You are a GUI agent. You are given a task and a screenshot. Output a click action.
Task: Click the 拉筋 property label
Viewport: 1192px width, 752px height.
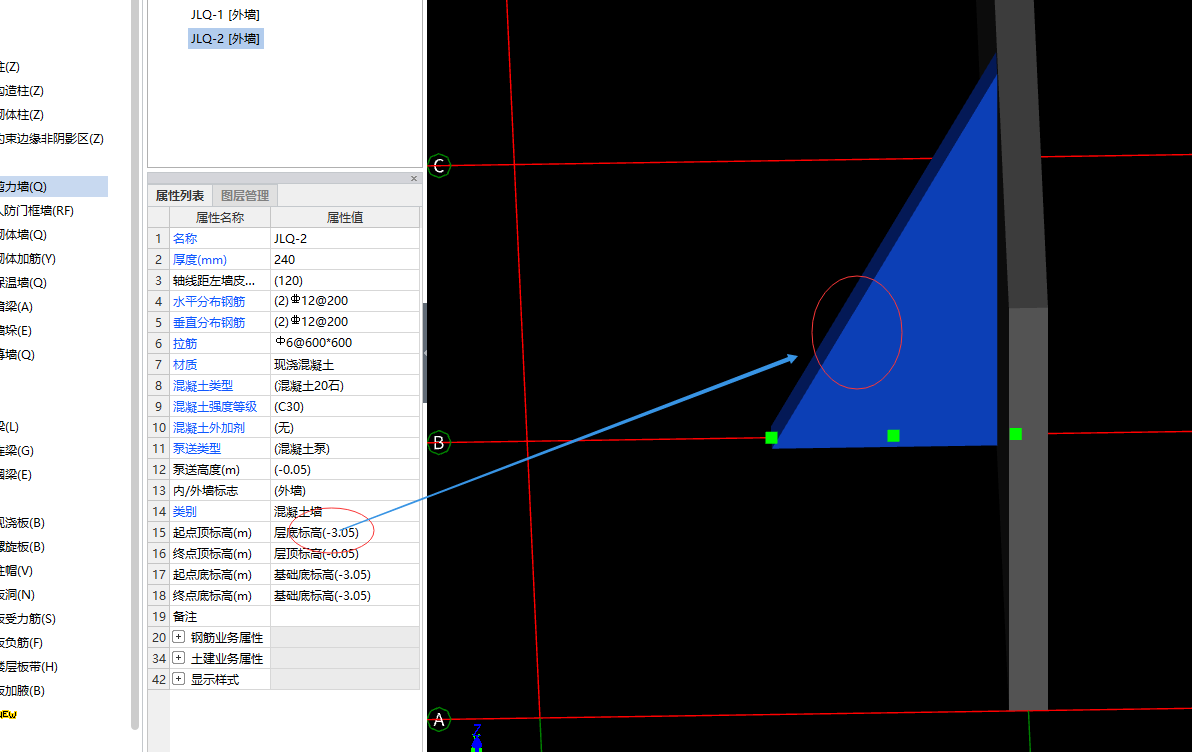pos(185,343)
